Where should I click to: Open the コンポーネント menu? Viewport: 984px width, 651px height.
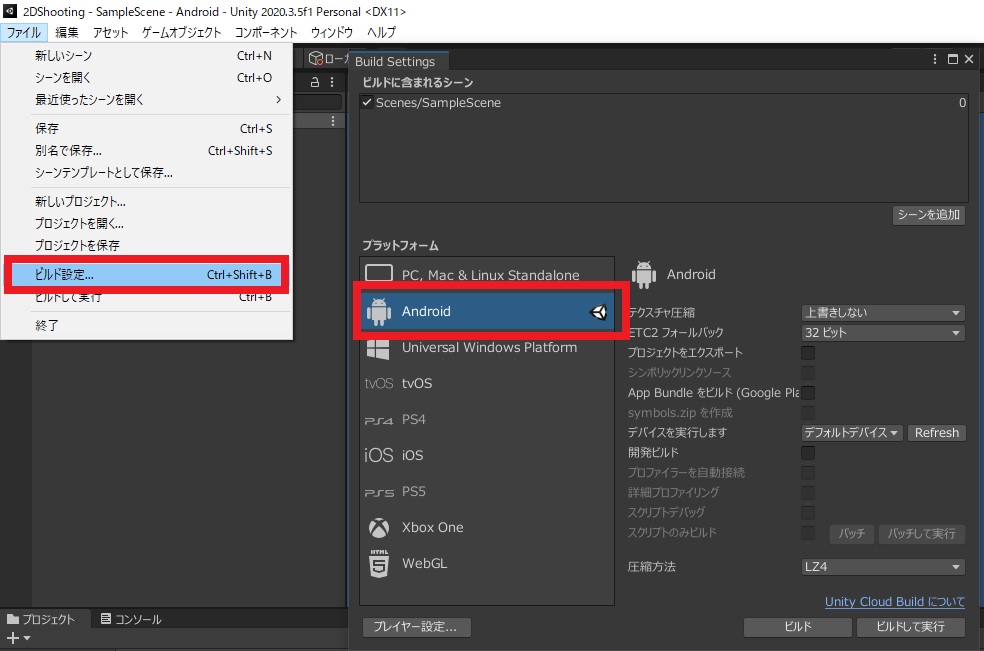266,32
